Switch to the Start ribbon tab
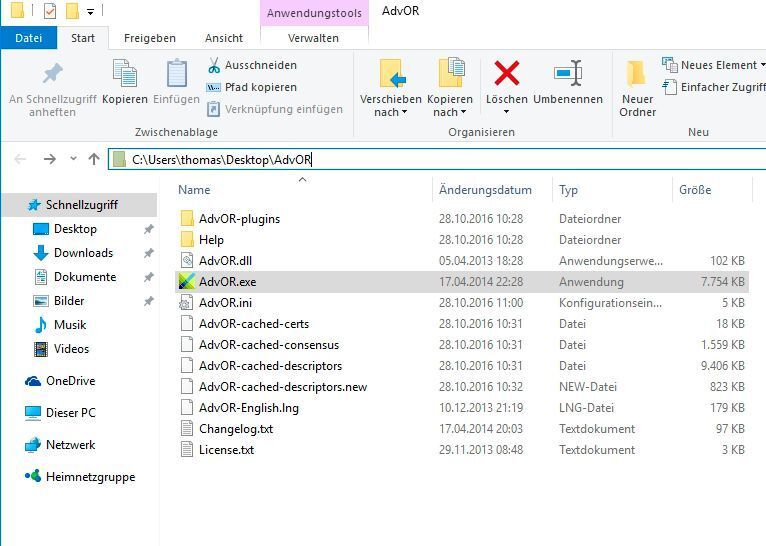Image resolution: width=766 pixels, height=546 pixels. click(83, 38)
